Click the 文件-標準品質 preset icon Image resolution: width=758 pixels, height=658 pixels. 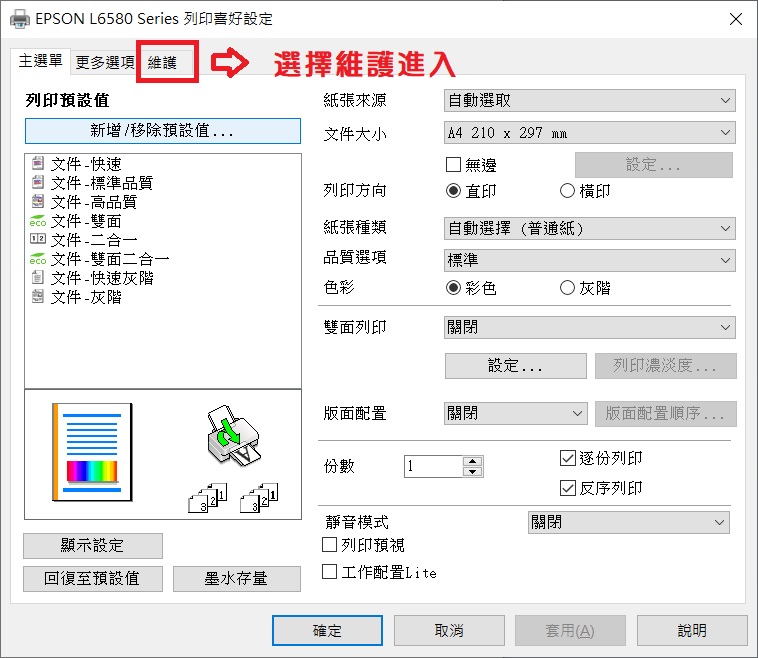click(38, 183)
